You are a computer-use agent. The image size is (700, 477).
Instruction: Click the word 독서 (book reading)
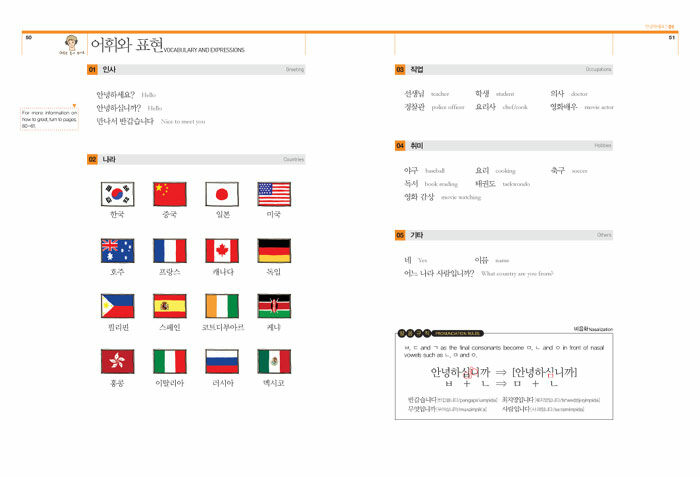tap(411, 184)
